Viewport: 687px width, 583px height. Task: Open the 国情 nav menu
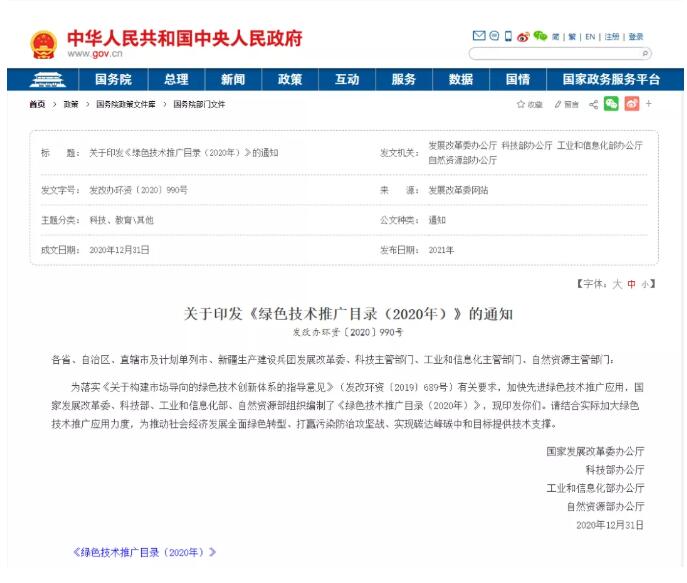coord(518,79)
